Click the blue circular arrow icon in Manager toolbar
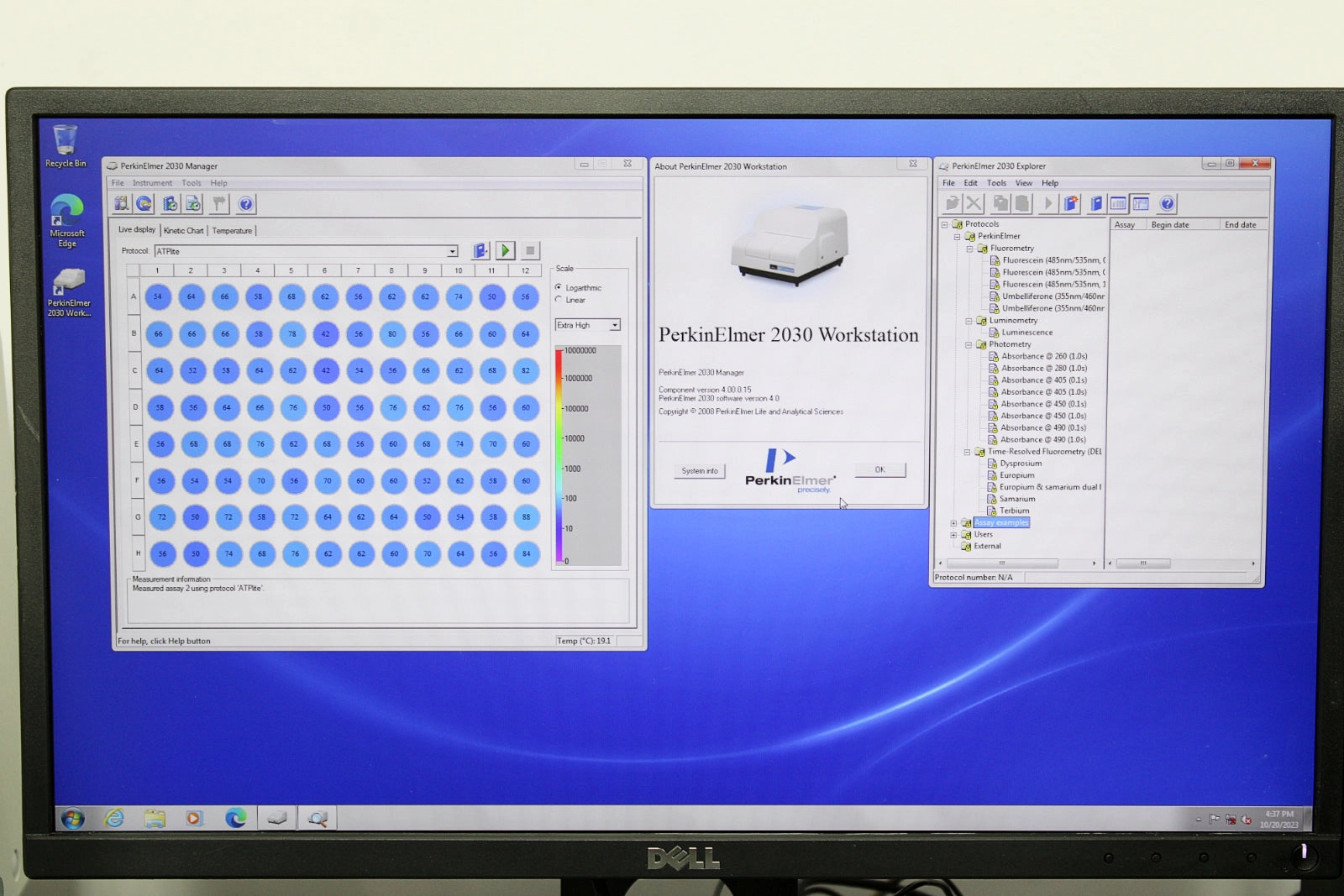The height and width of the screenshot is (896, 1344). pyautogui.click(x=144, y=203)
